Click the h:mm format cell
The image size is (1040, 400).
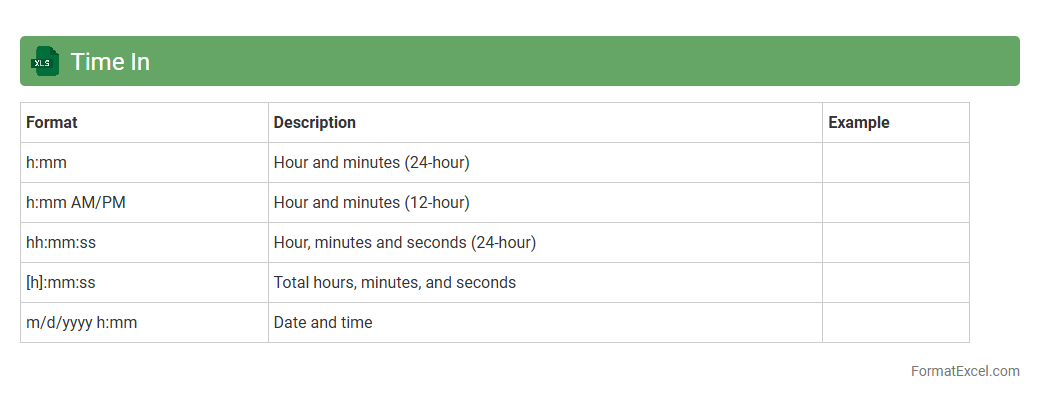[47, 163]
